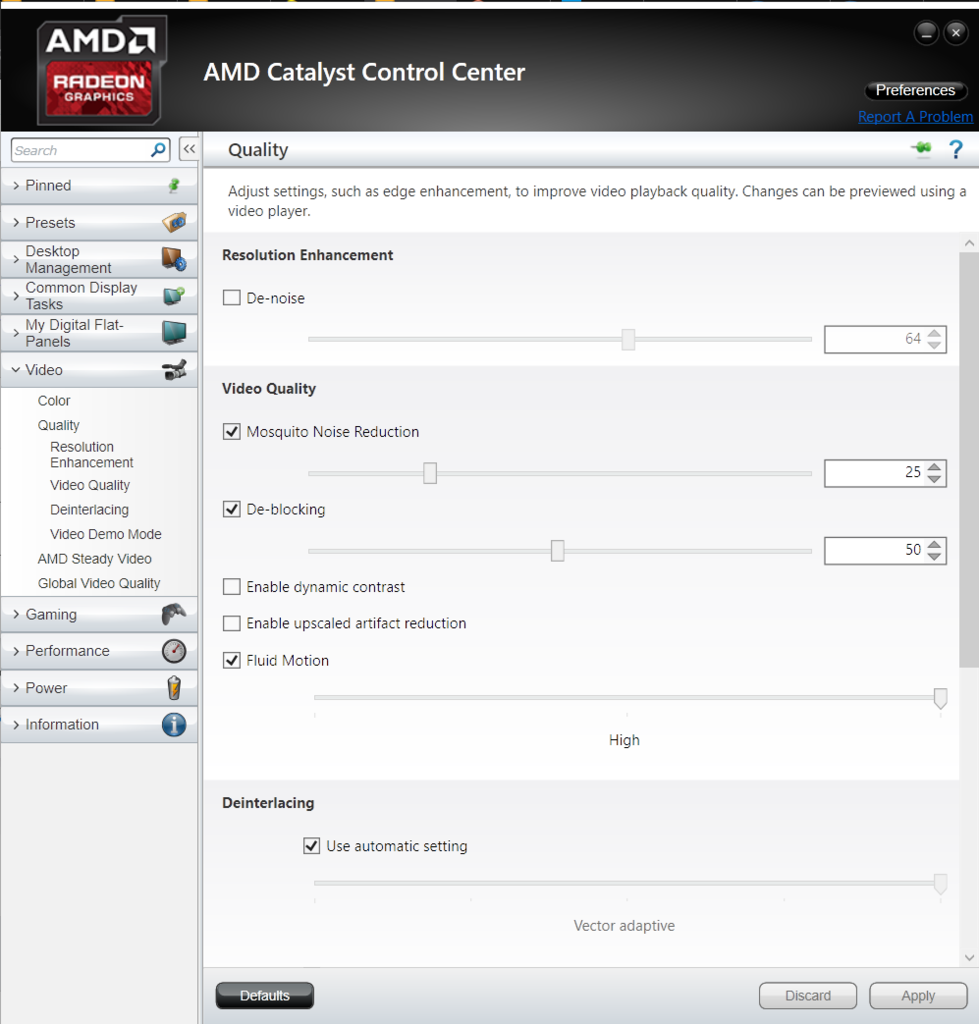Collapse the Video section
The height and width of the screenshot is (1024, 979).
point(16,370)
